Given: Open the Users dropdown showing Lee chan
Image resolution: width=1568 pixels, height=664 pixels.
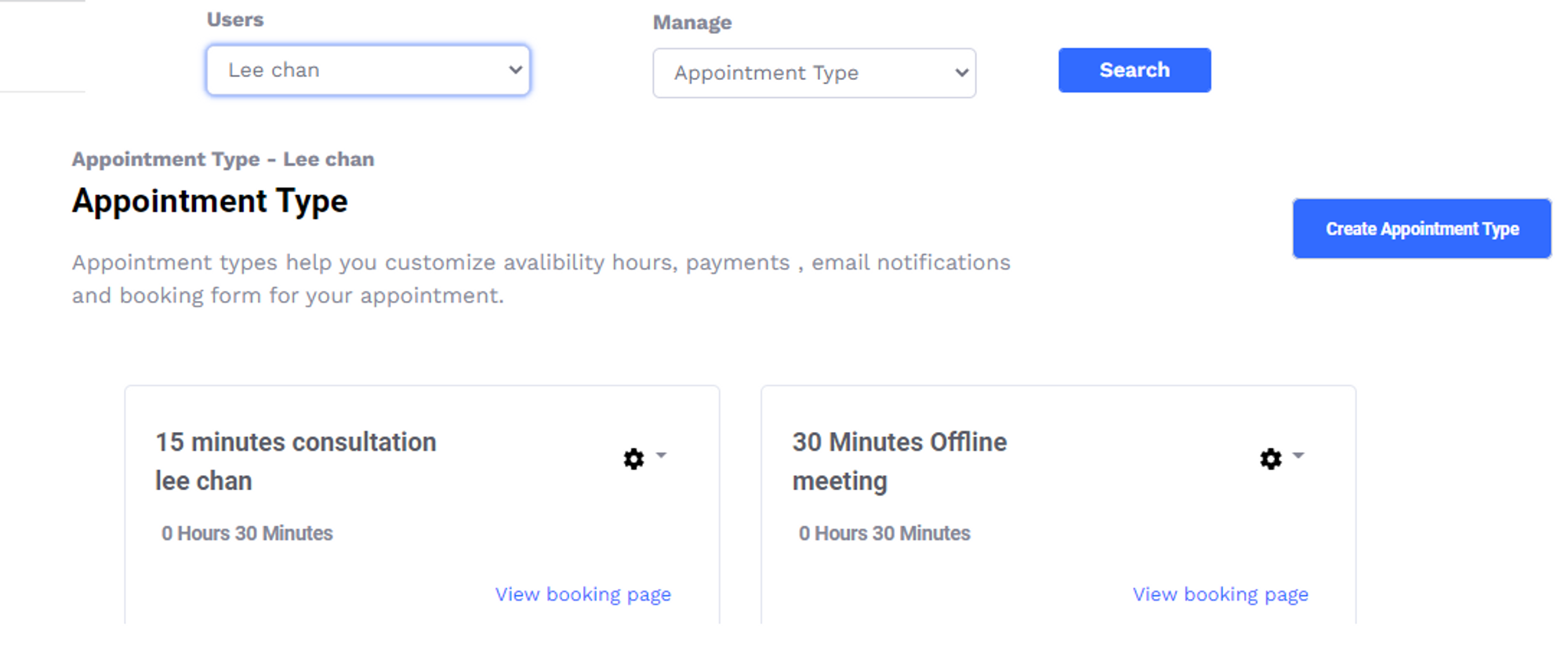Looking at the screenshot, I should click(x=368, y=71).
